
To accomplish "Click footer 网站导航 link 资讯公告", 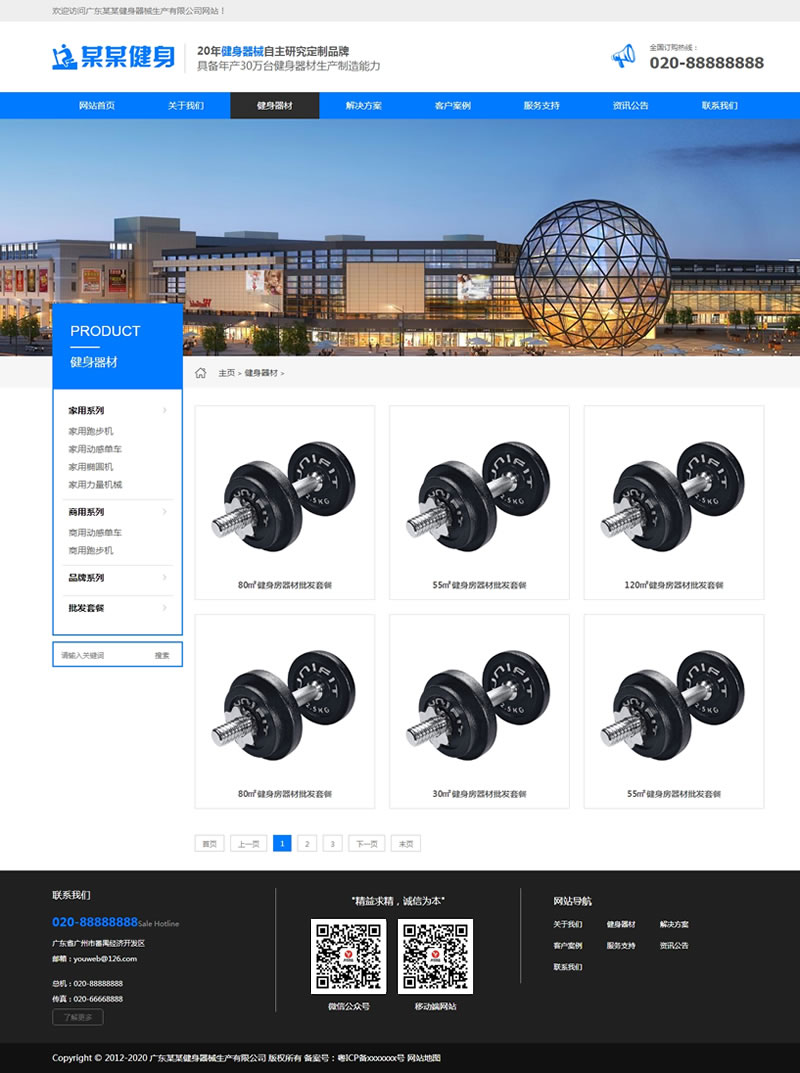I will 674,946.
